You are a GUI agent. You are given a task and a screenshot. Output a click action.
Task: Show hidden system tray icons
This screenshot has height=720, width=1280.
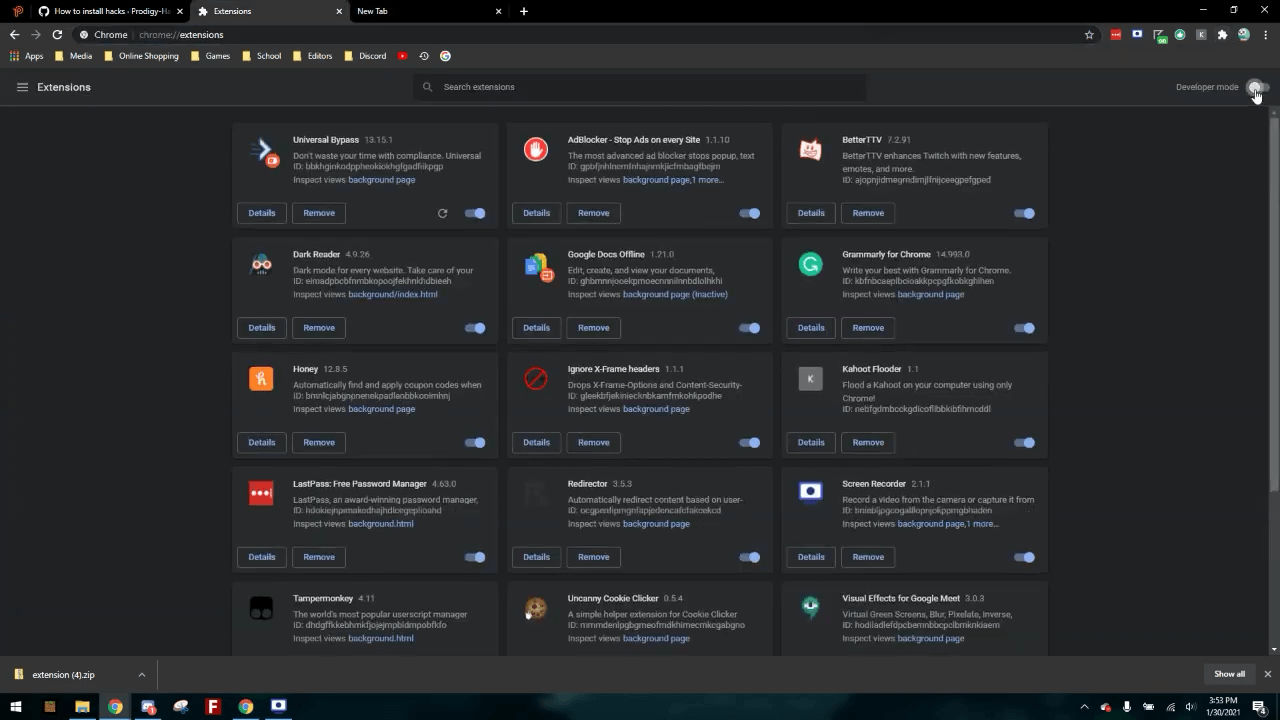click(x=1084, y=707)
